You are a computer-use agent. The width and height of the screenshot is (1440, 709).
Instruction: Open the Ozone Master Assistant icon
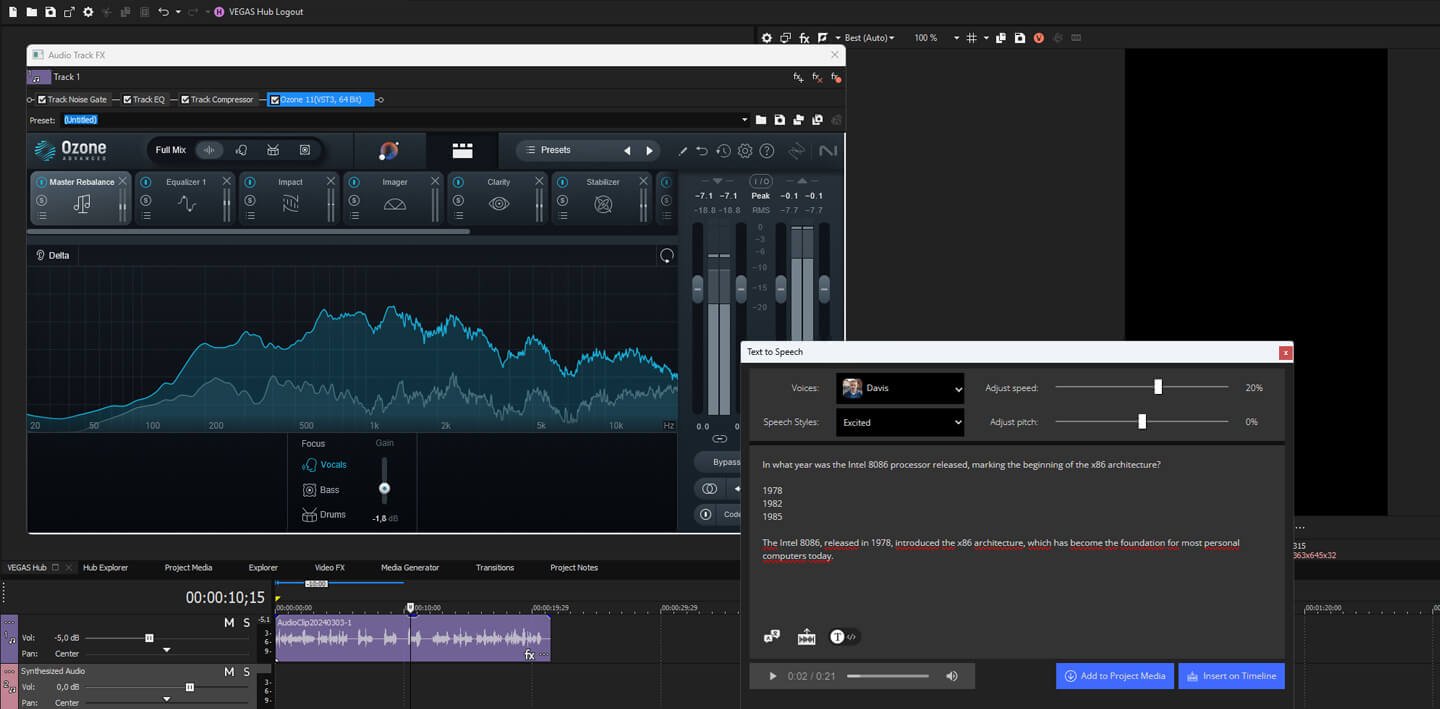(x=389, y=150)
